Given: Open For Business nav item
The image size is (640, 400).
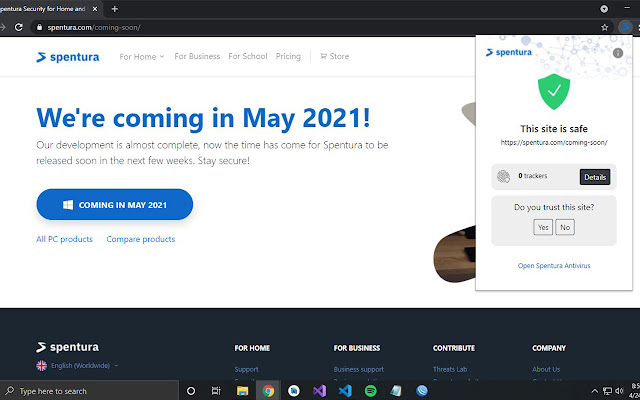Looking at the screenshot, I should (197, 56).
